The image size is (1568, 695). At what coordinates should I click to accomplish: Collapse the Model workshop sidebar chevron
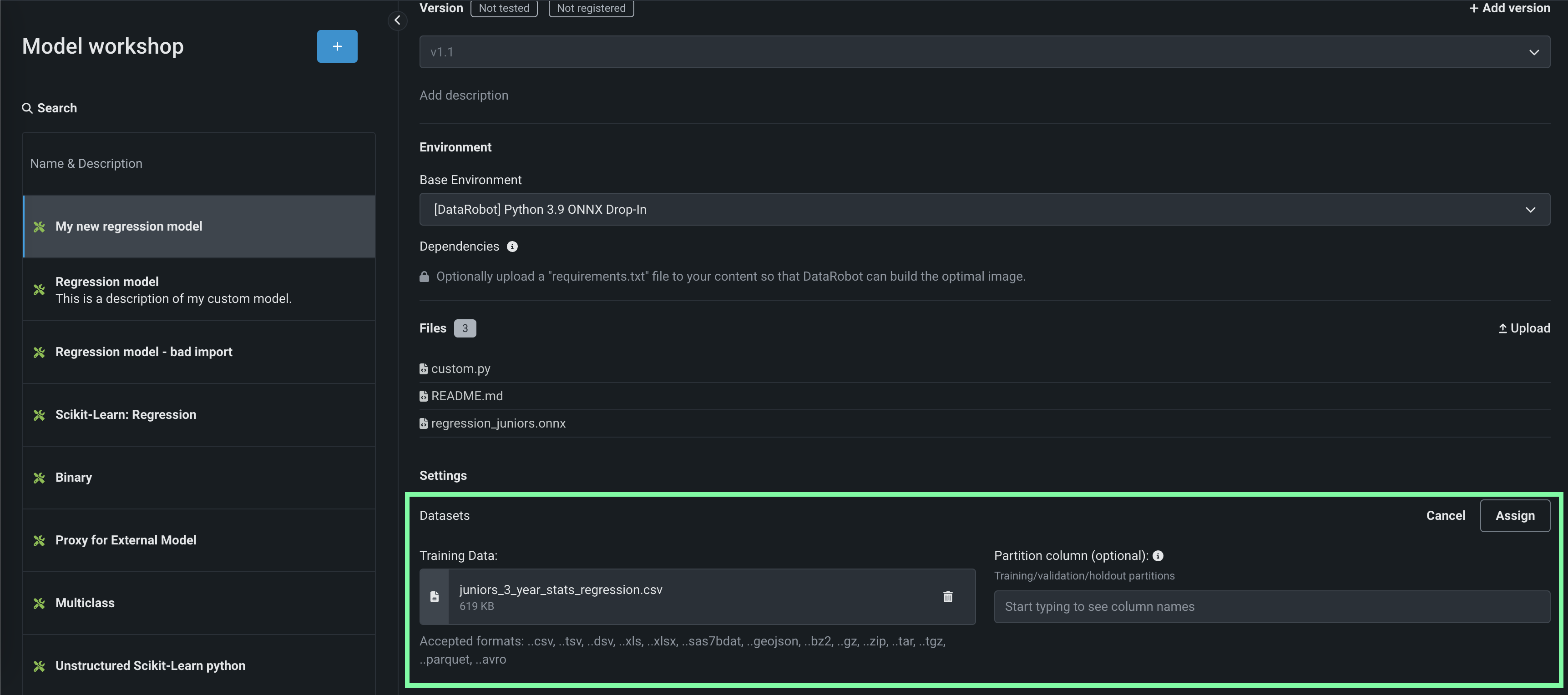(x=397, y=20)
